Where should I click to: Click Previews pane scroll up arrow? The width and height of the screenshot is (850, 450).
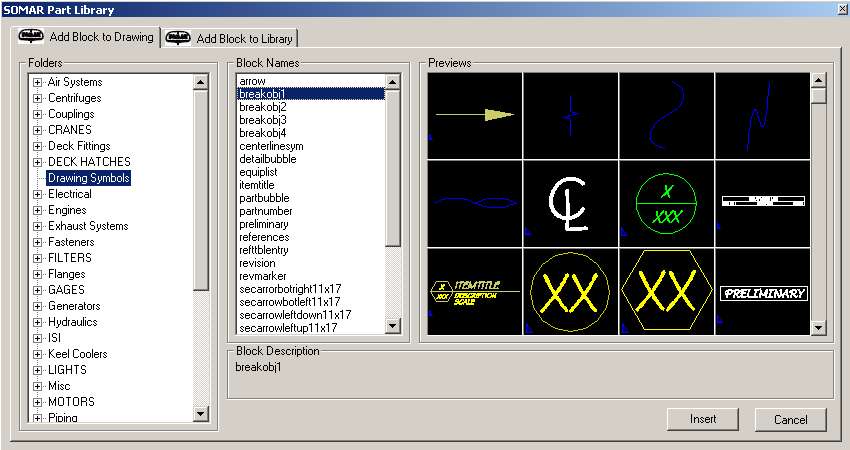(818, 80)
